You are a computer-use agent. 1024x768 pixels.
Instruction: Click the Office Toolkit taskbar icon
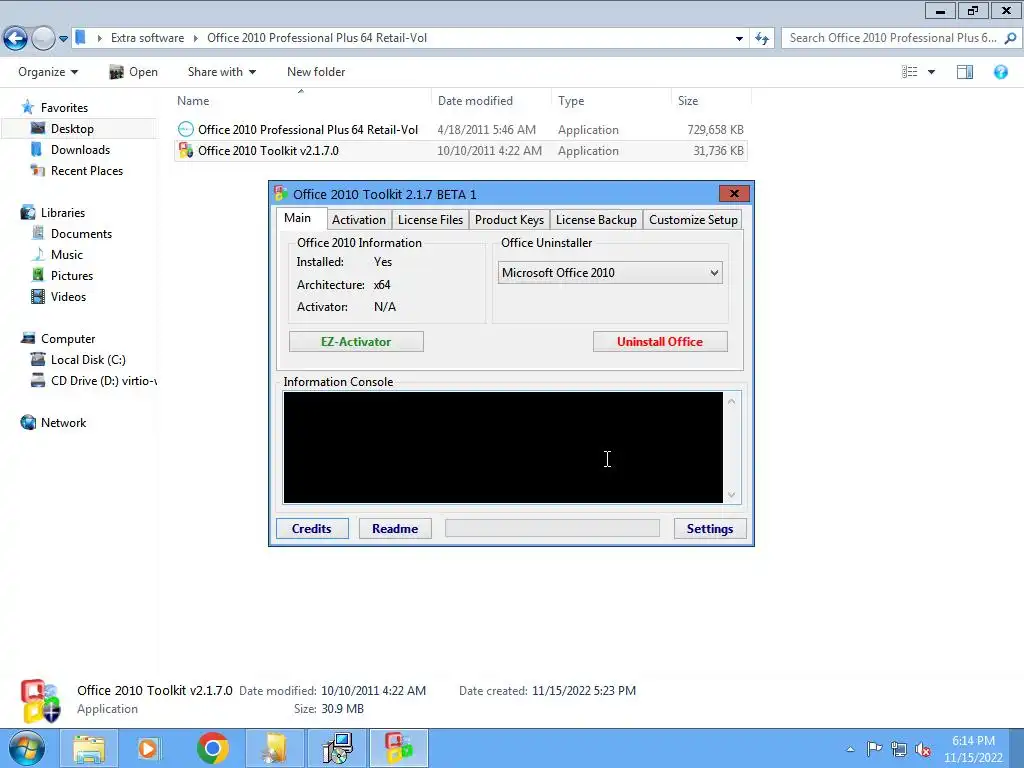(x=399, y=748)
